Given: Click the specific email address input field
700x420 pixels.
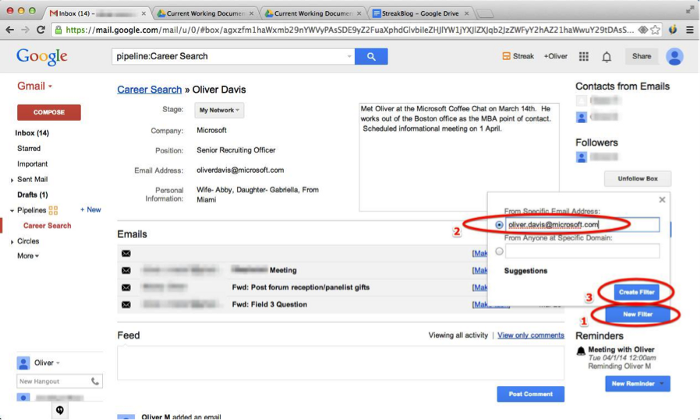Looking at the screenshot, I should [x=582, y=225].
